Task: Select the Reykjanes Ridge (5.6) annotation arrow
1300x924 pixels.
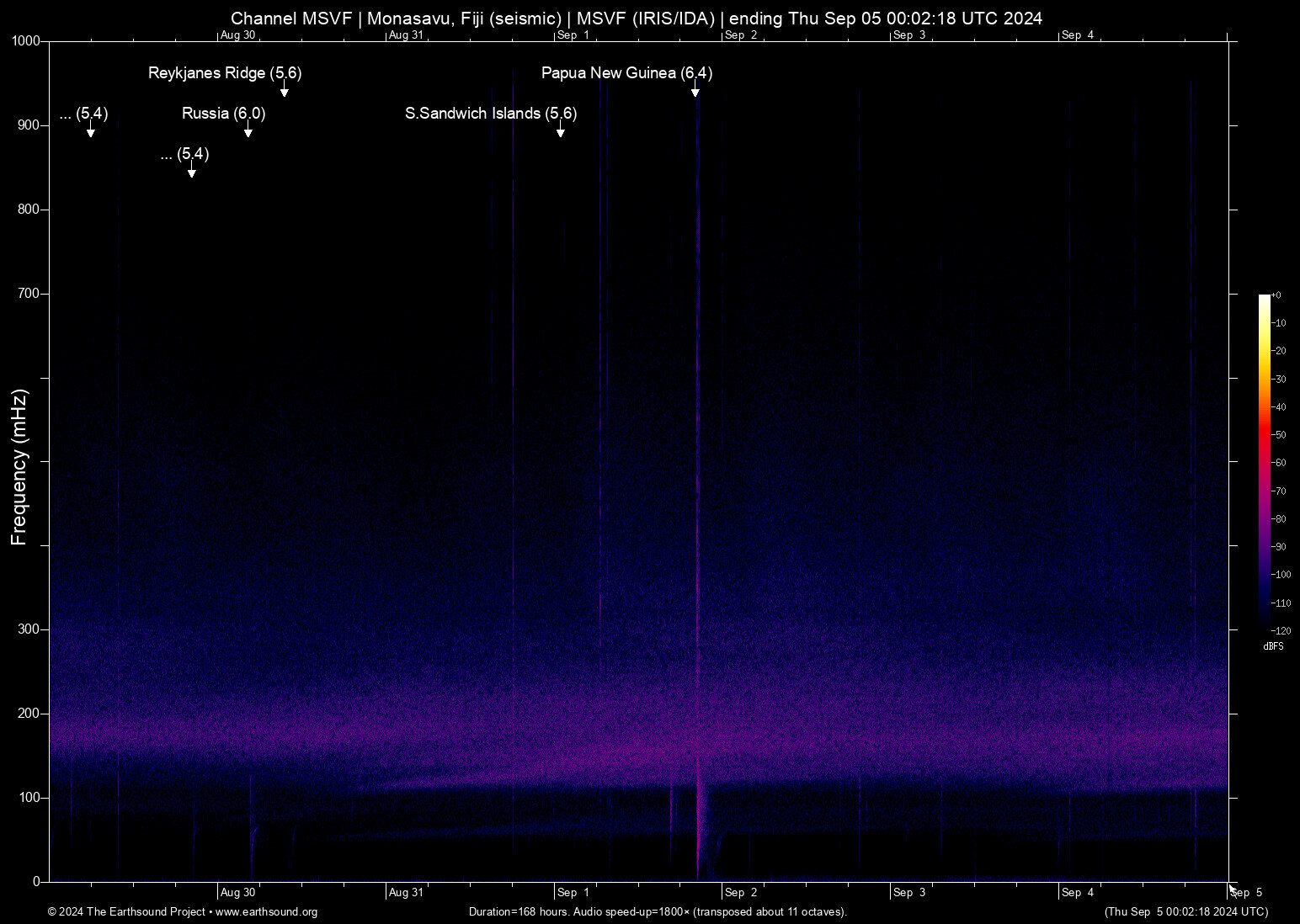Action: click(x=284, y=89)
